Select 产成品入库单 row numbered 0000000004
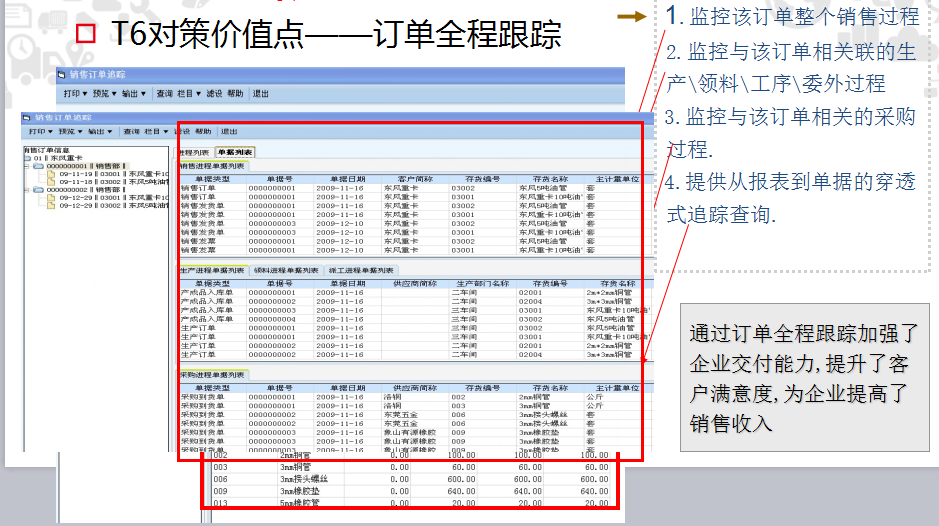This screenshot has width=939, height=526. [x=414, y=319]
